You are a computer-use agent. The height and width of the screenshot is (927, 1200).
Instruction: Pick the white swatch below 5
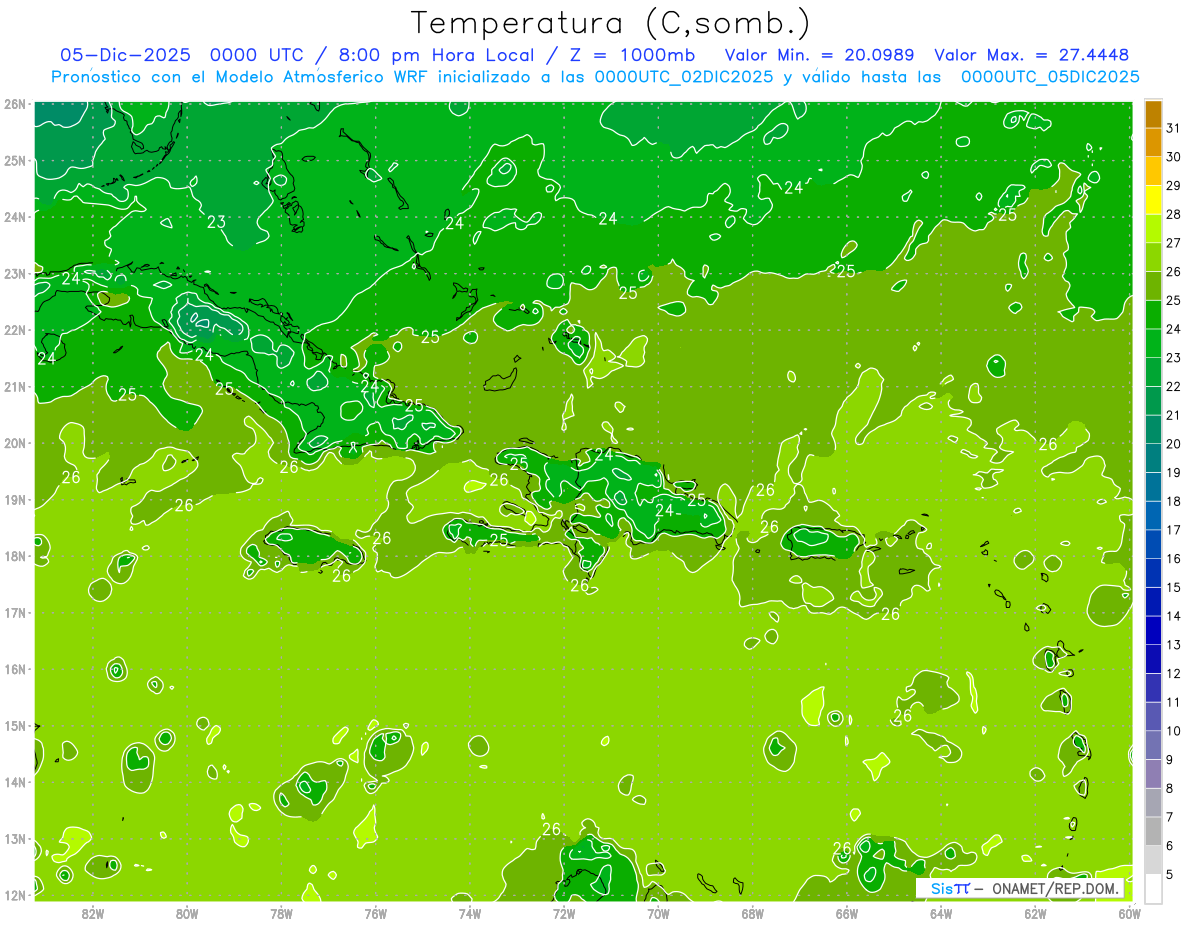(x=1153, y=888)
